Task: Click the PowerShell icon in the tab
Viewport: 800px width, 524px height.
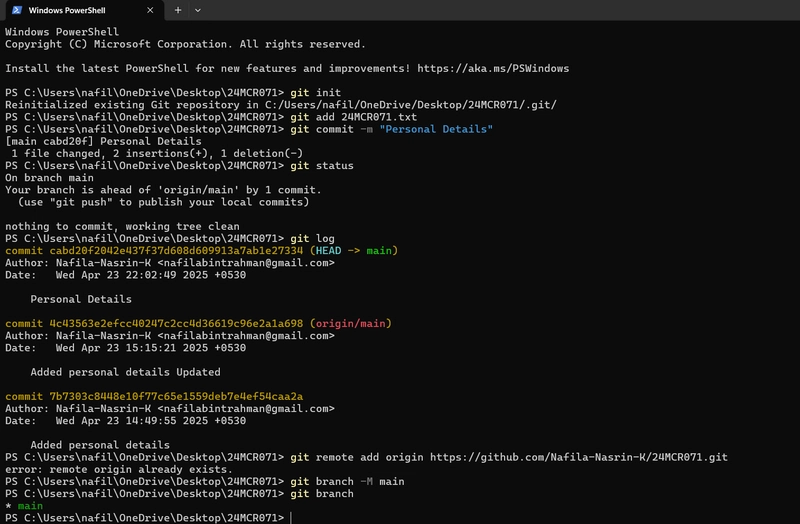Action: click(17, 10)
